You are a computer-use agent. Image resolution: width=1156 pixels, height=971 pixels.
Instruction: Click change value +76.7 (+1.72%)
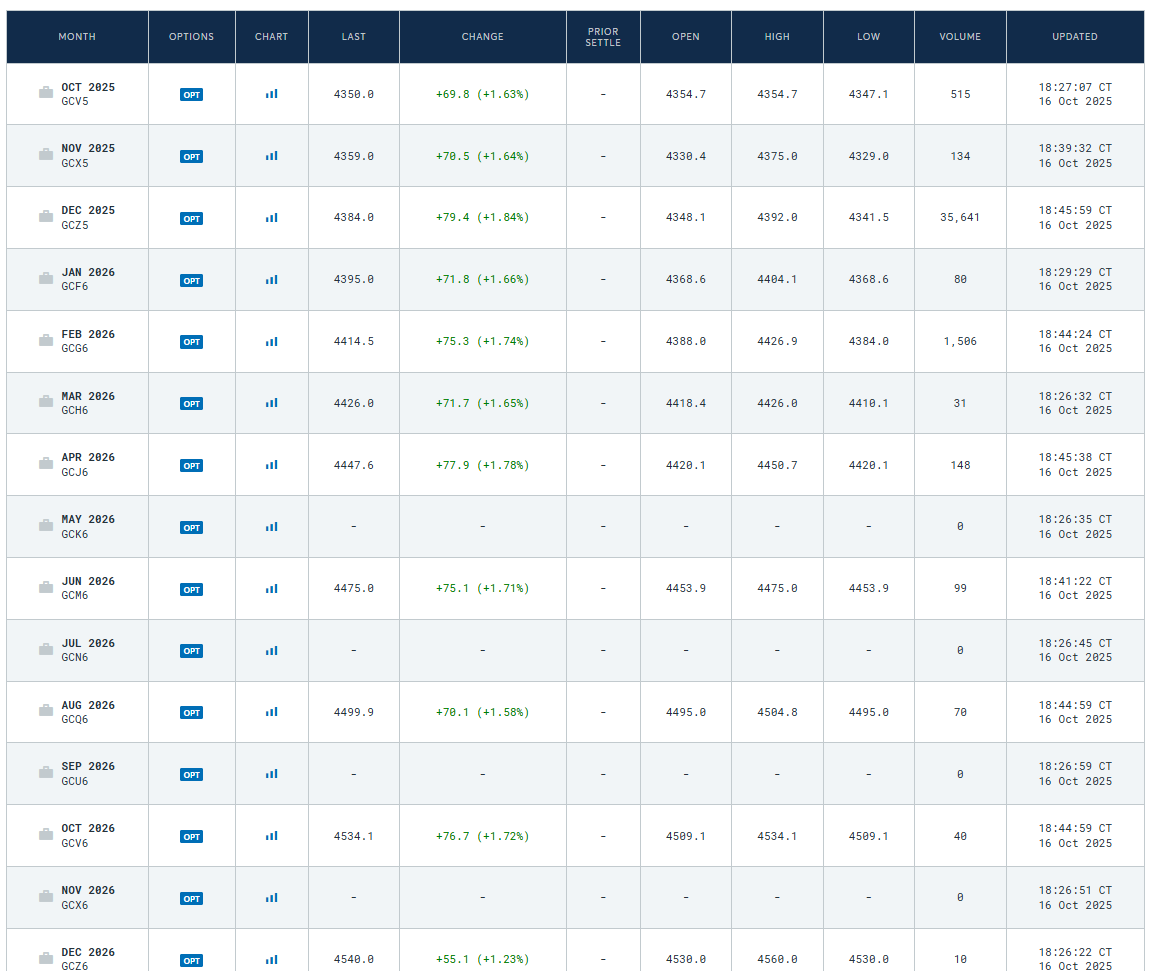pos(483,836)
